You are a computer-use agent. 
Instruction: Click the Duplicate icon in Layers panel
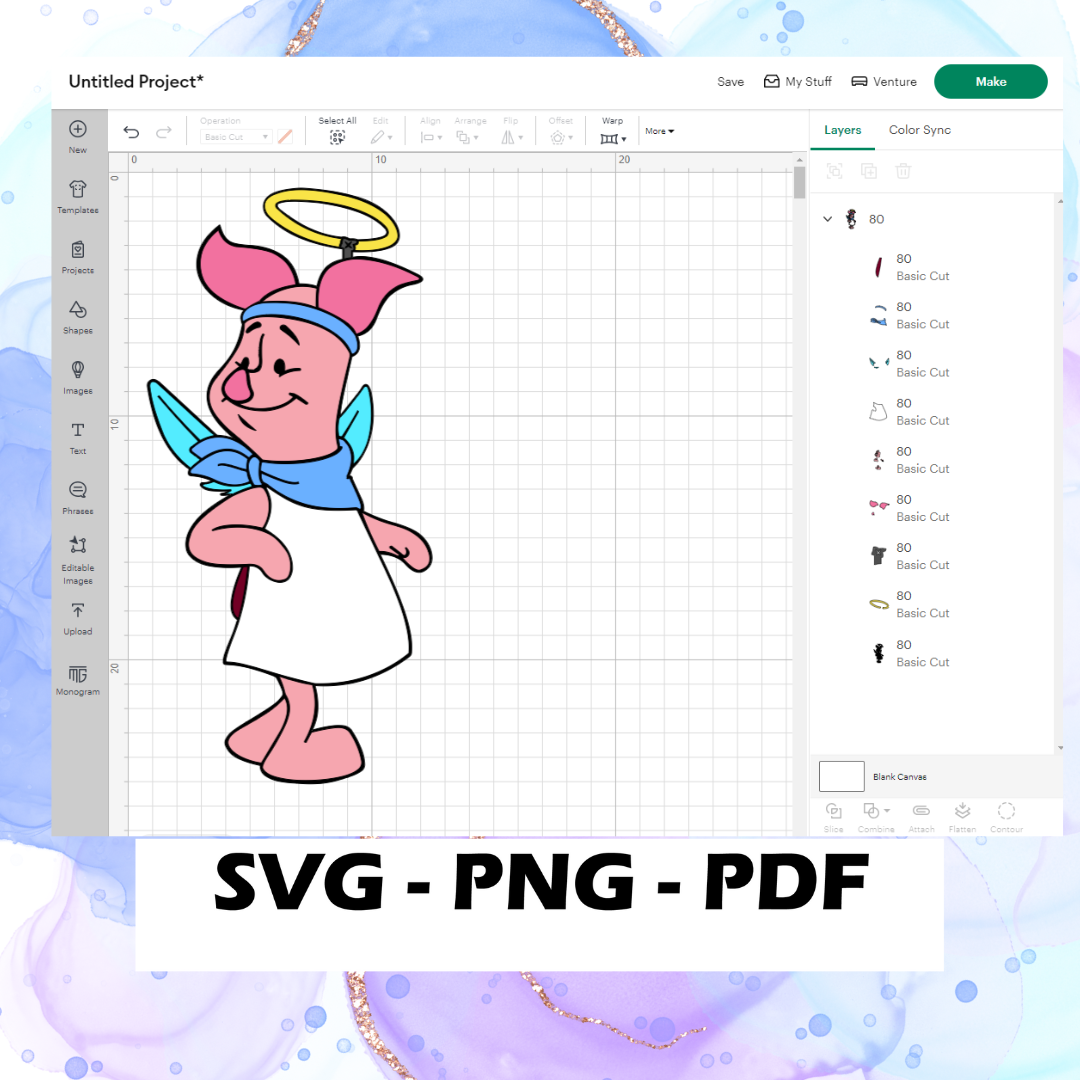click(x=869, y=171)
